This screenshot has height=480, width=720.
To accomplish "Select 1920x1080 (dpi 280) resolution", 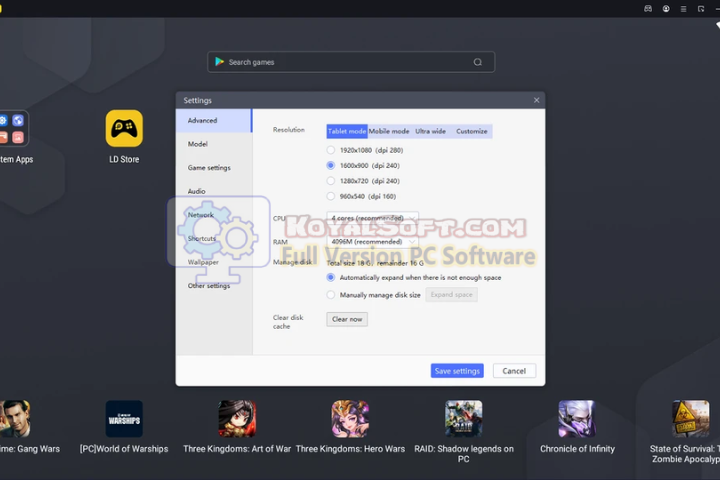I will (331, 150).
